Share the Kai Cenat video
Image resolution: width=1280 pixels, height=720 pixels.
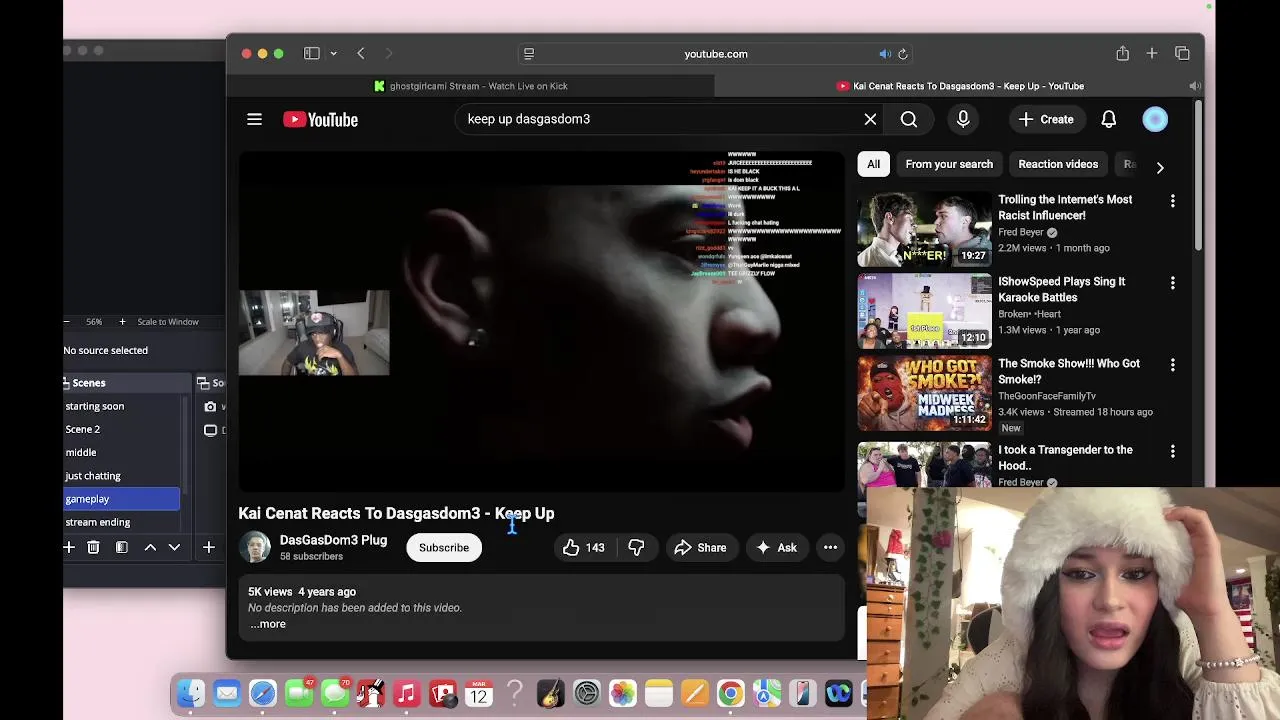tap(700, 547)
